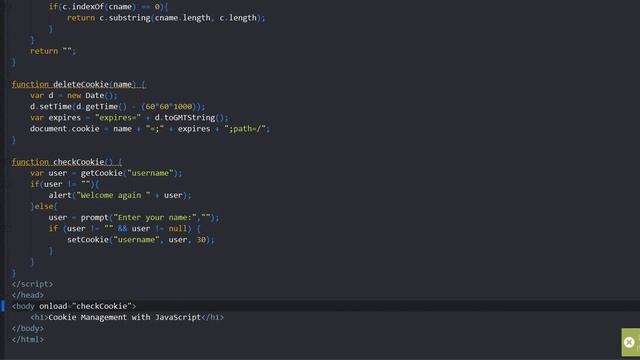The width and height of the screenshot is (640, 360).
Task: Click the 'user = prompt("Enter your name:"' line
Action: point(134,217)
